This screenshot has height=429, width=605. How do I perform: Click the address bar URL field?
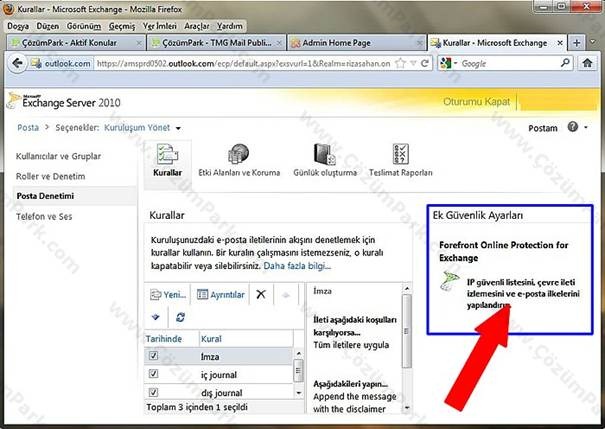point(243,63)
